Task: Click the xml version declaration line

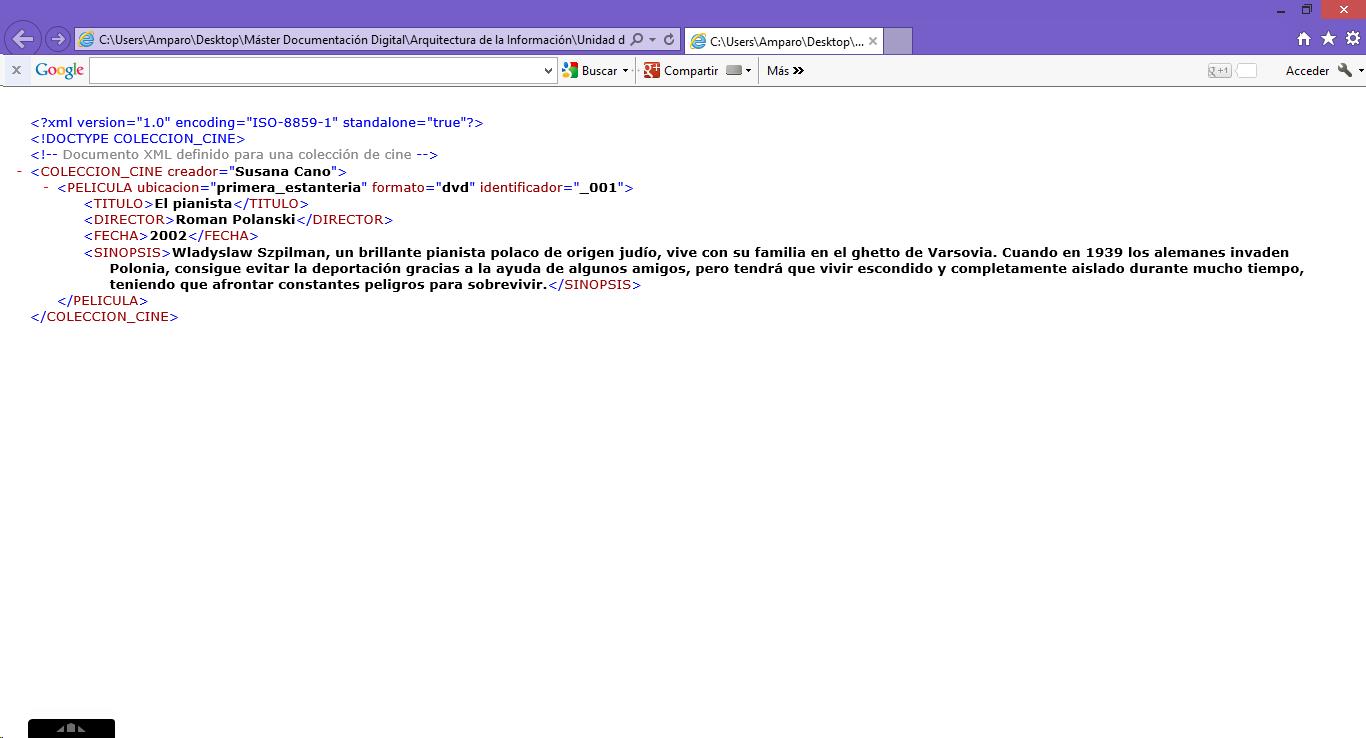Action: tap(257, 123)
